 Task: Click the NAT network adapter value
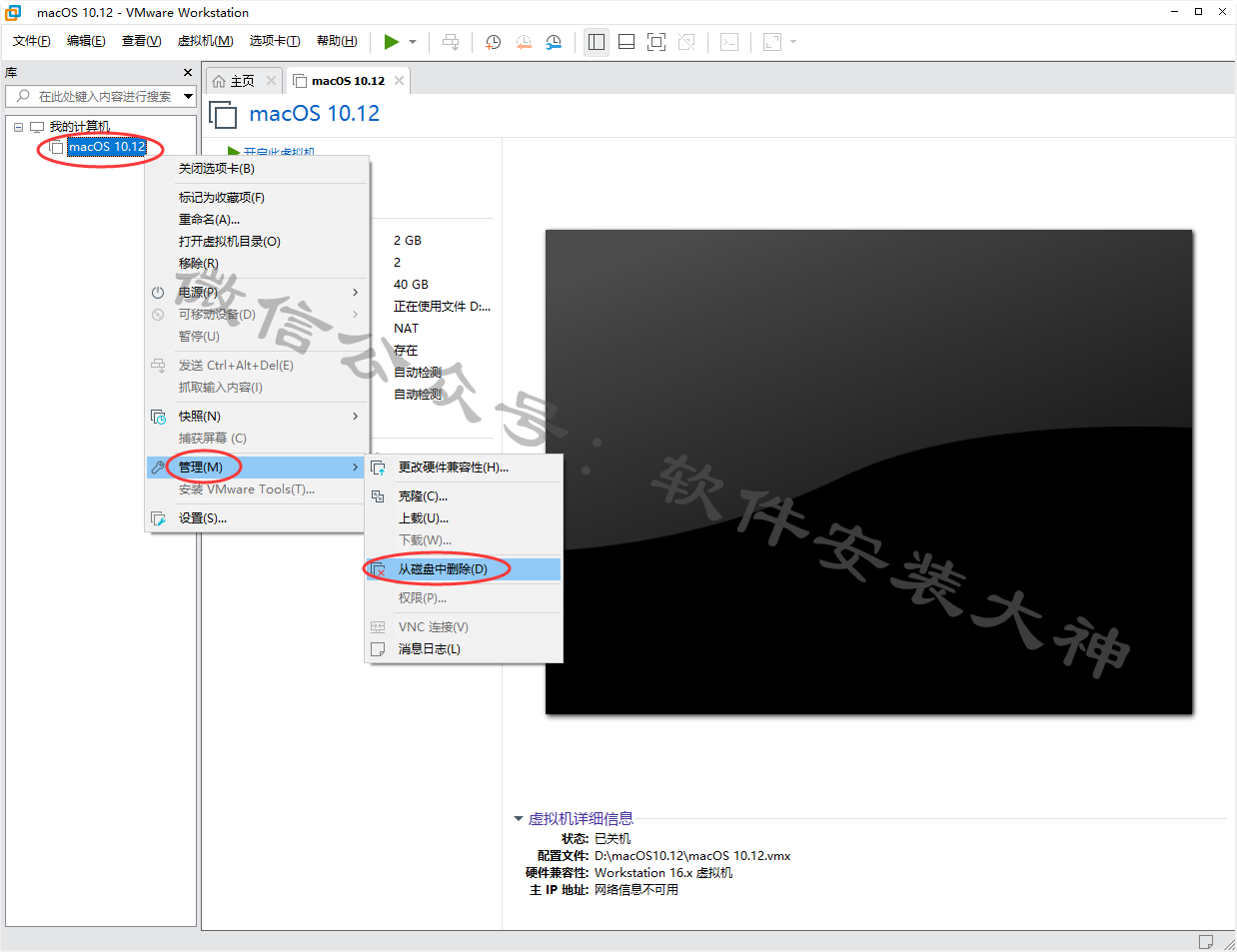tap(406, 329)
